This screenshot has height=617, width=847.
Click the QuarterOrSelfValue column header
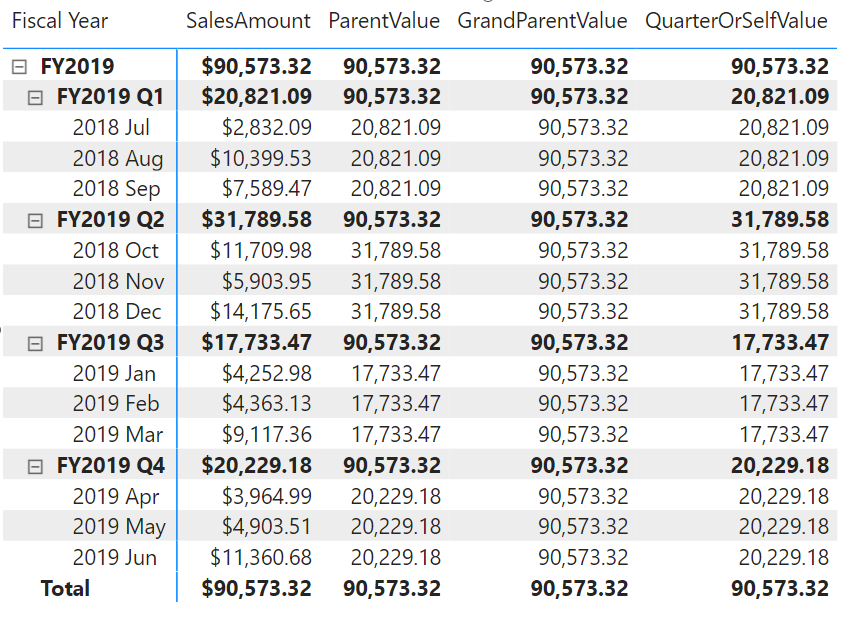[x=736, y=21]
